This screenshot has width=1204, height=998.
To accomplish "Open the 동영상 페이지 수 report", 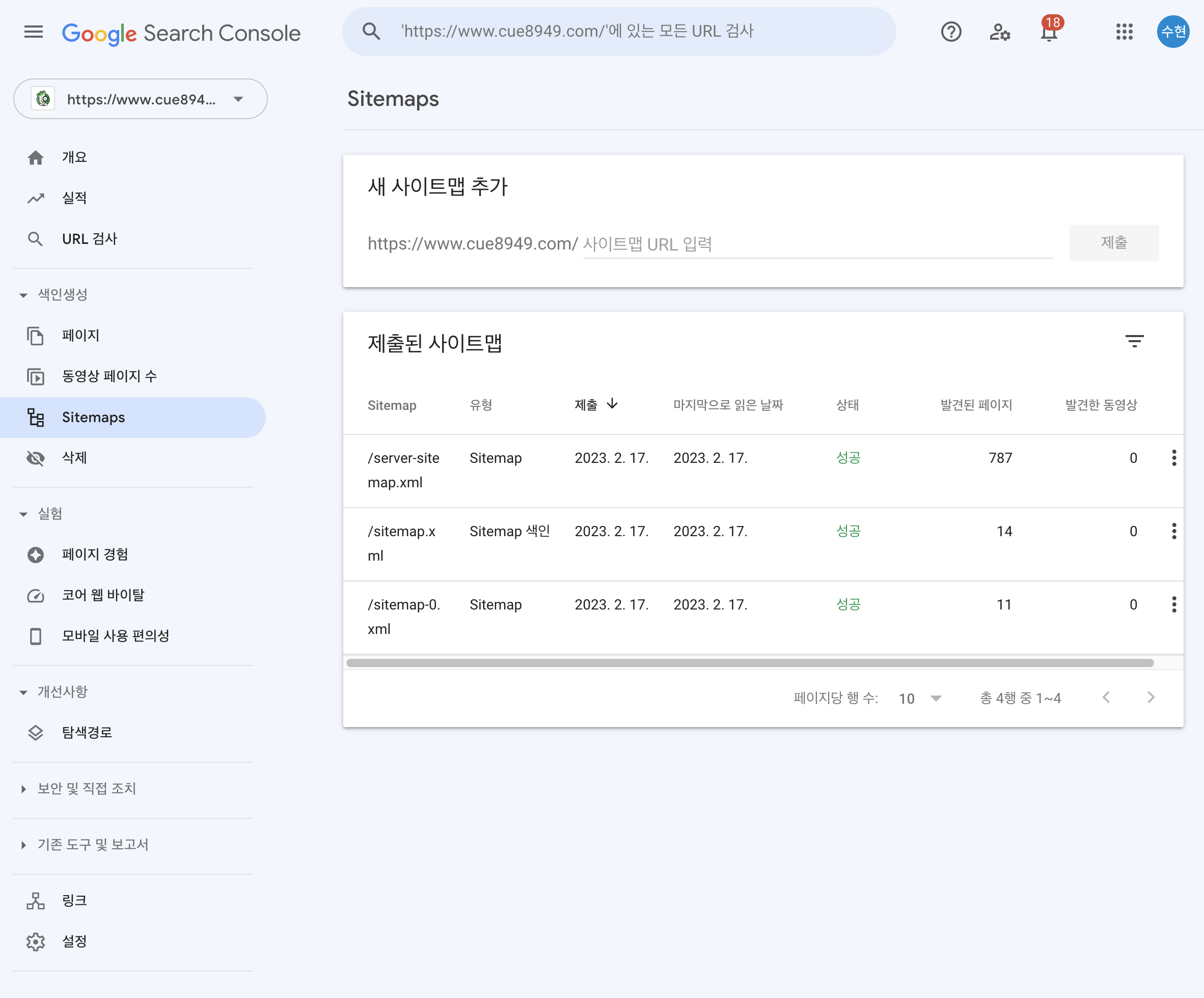I will (108, 375).
